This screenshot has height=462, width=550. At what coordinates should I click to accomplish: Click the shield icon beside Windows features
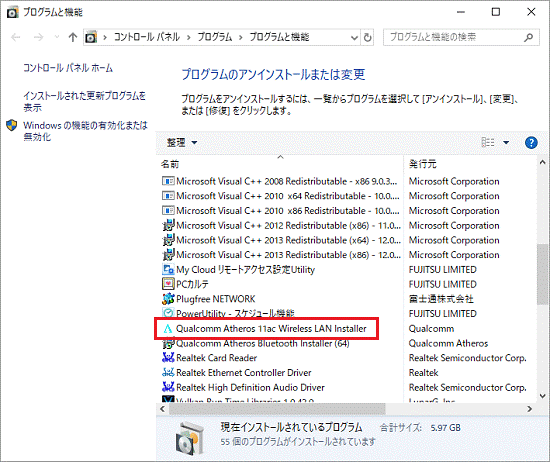(x=12, y=125)
